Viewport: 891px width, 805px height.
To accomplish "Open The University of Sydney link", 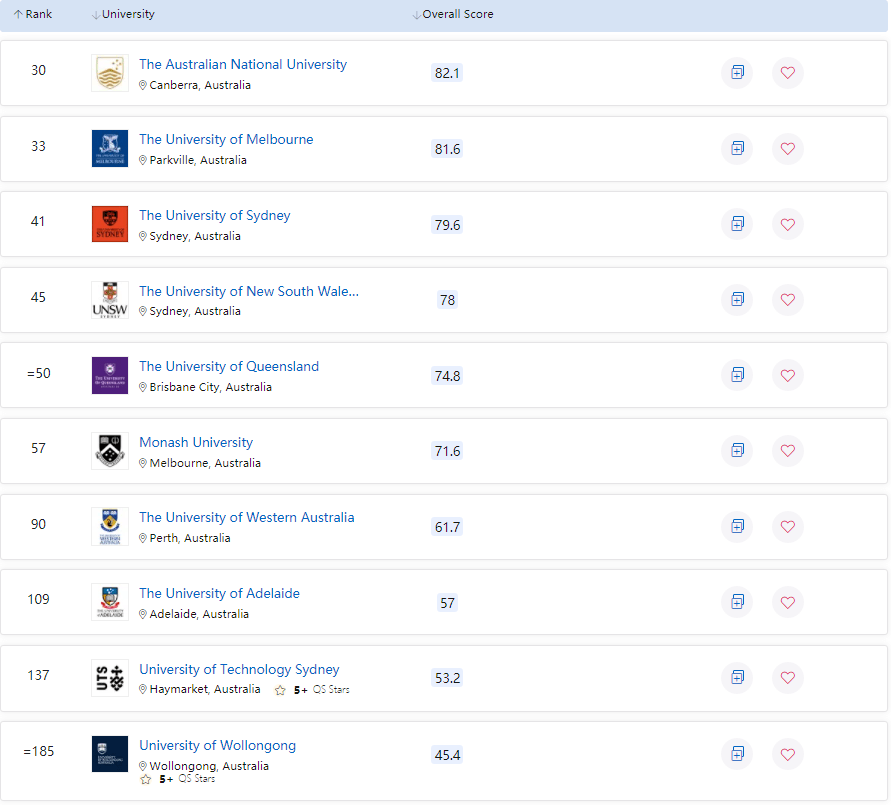I will tap(215, 215).
